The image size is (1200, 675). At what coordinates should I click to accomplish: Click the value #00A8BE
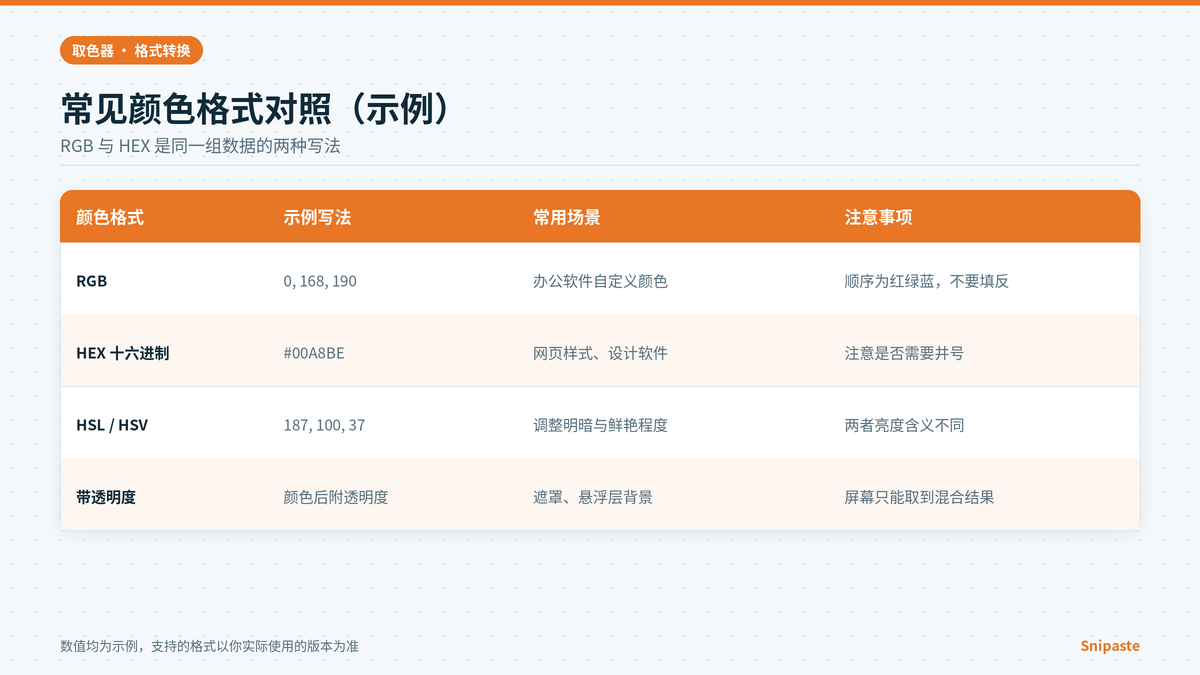pos(315,353)
